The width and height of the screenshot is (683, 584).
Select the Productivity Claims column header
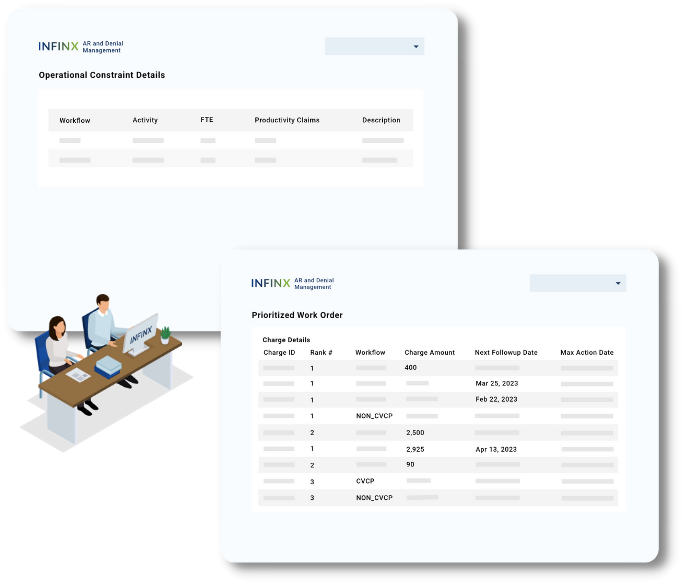(287, 120)
